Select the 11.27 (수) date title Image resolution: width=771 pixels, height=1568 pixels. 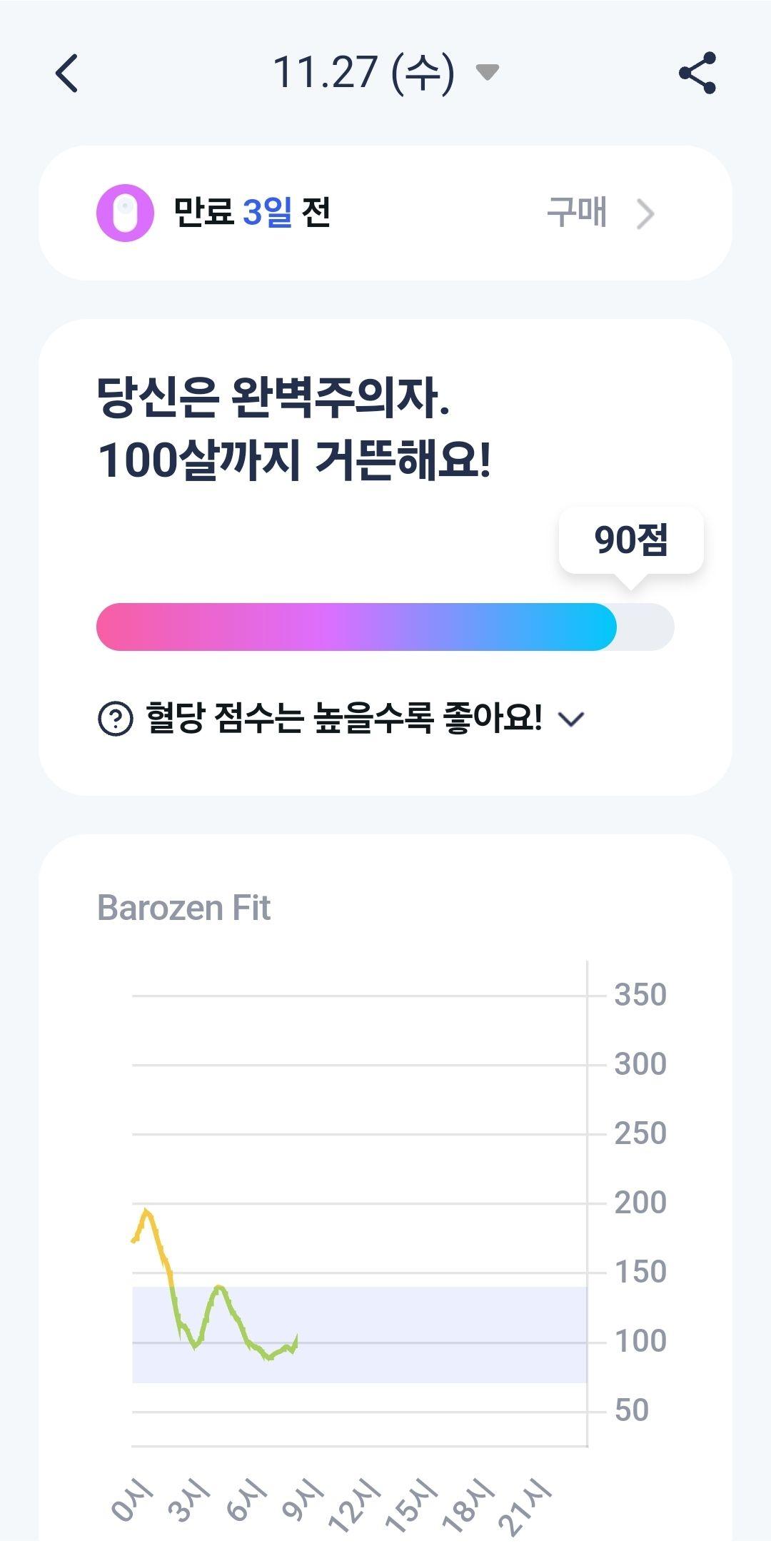coord(363,73)
